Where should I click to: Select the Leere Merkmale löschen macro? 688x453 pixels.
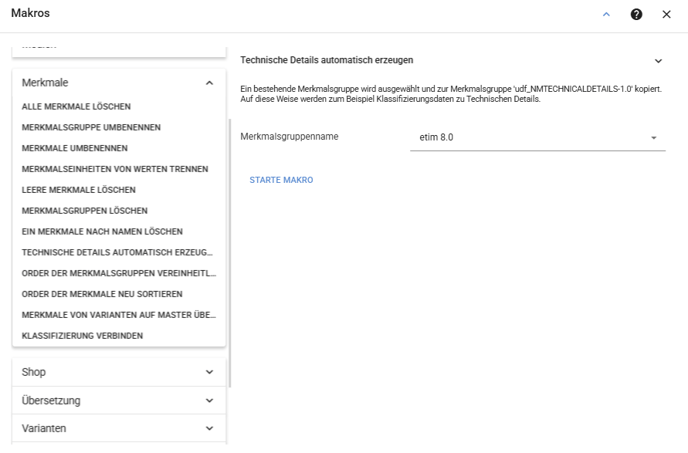point(79,190)
